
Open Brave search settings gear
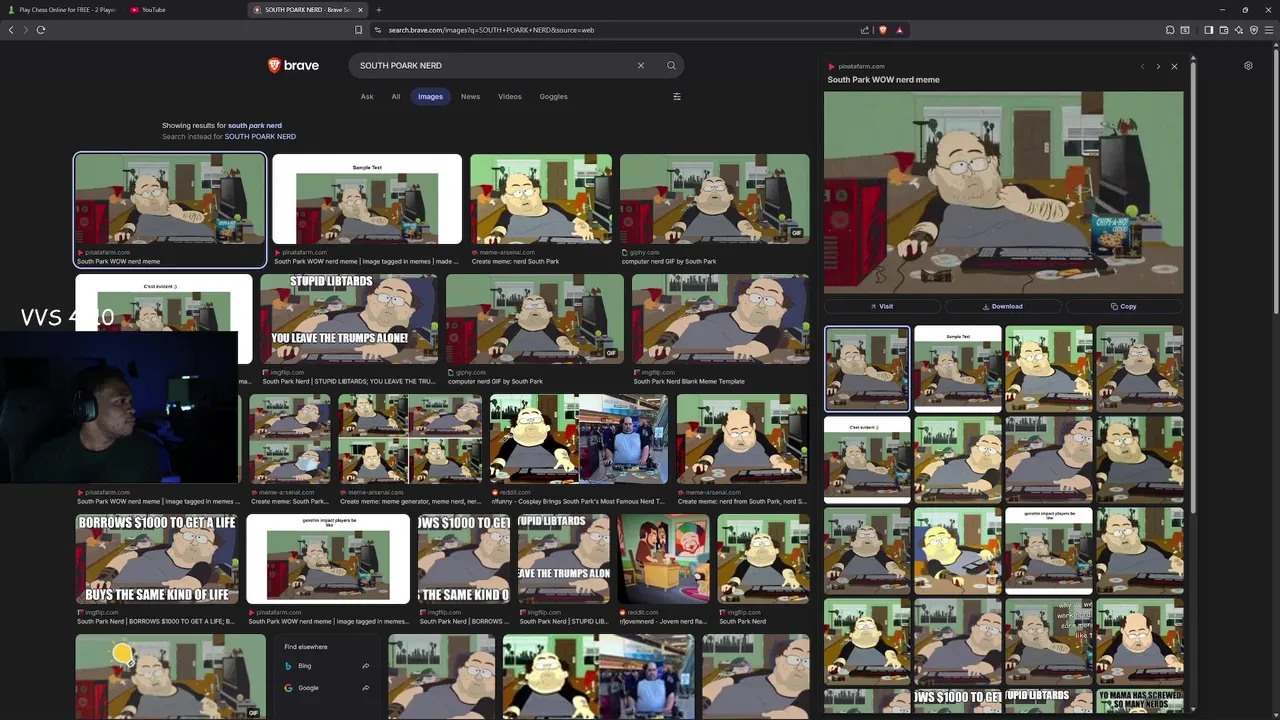1248,66
